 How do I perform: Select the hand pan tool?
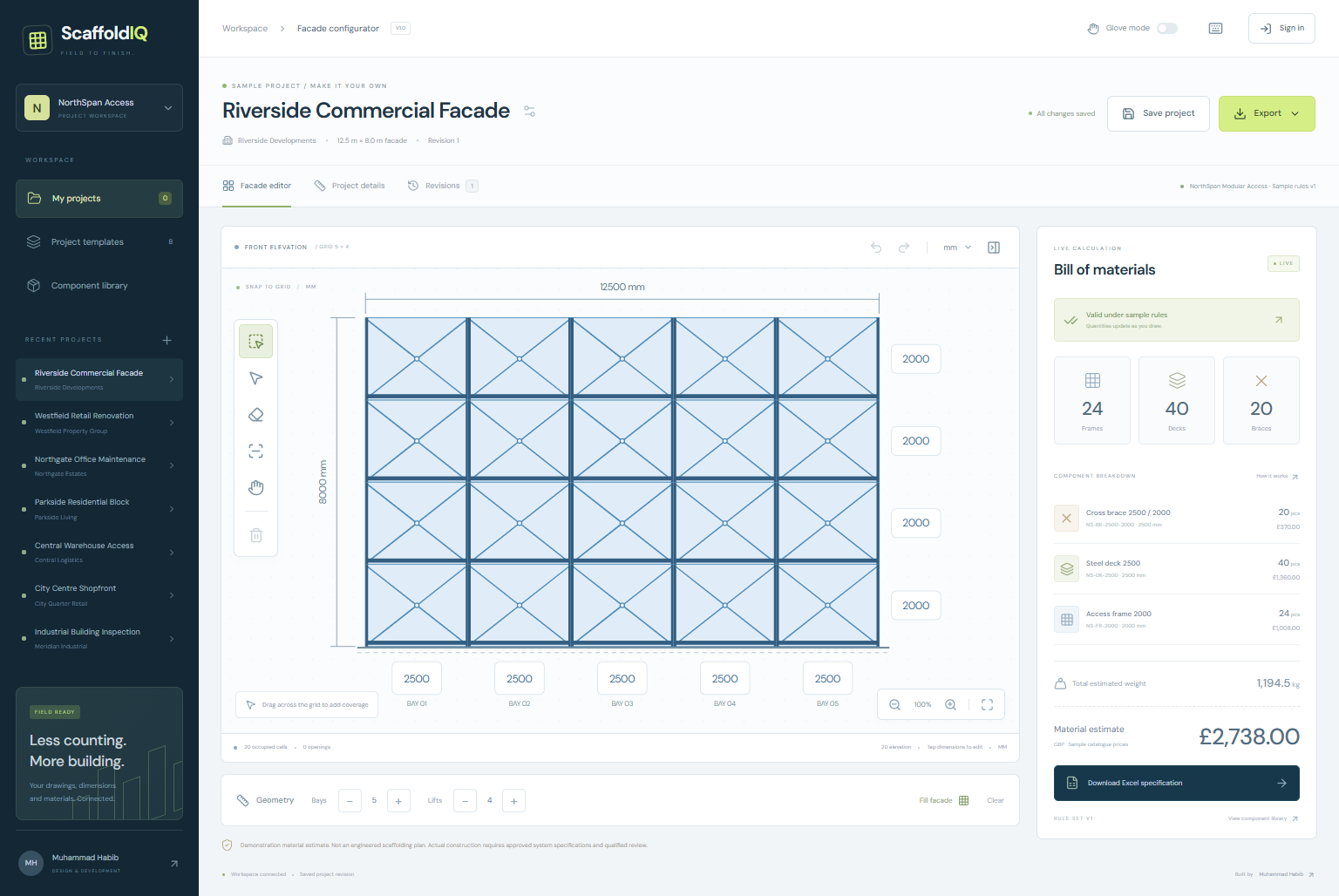pos(256,487)
